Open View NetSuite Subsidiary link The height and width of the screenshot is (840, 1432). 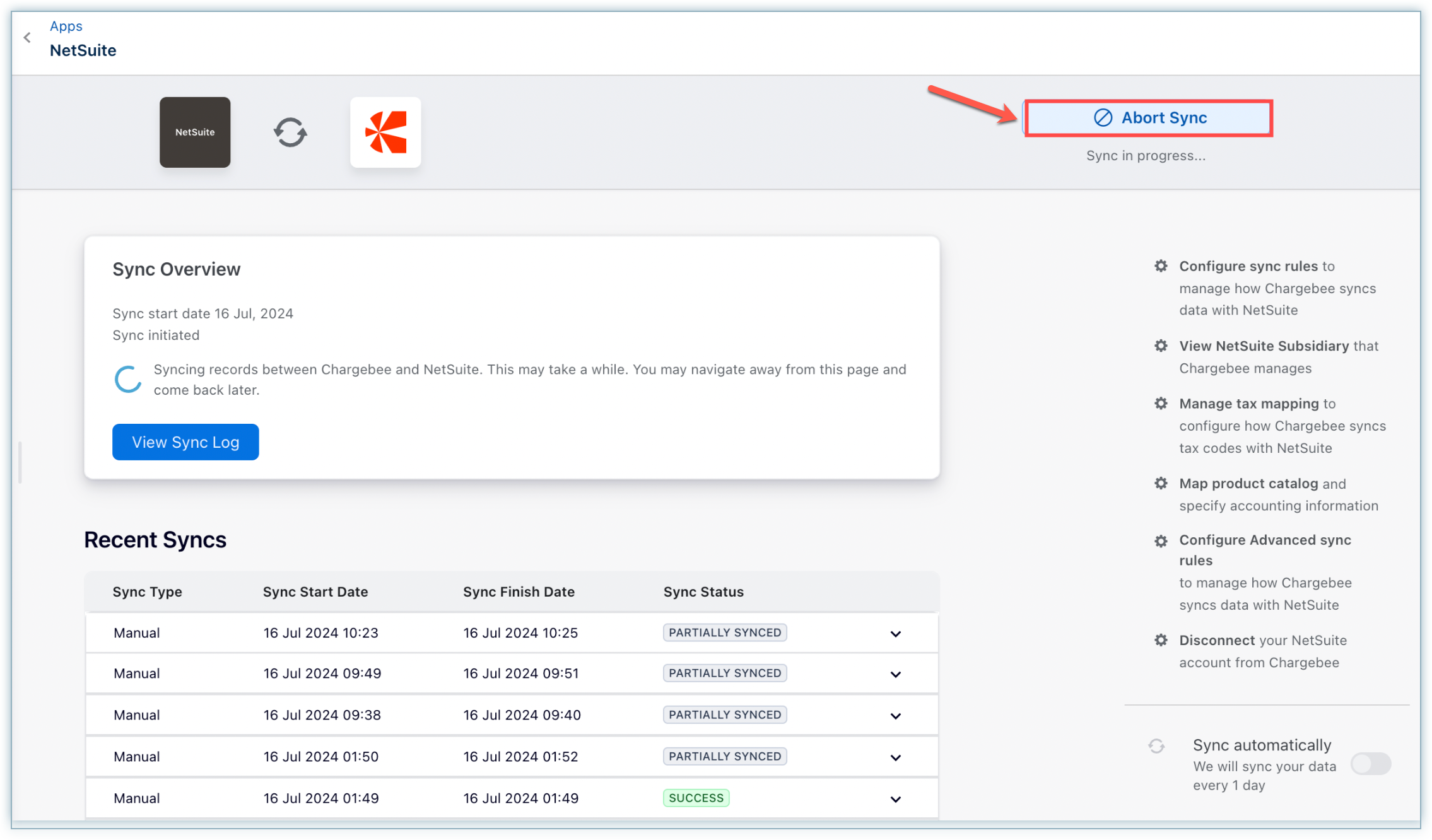(1264, 346)
